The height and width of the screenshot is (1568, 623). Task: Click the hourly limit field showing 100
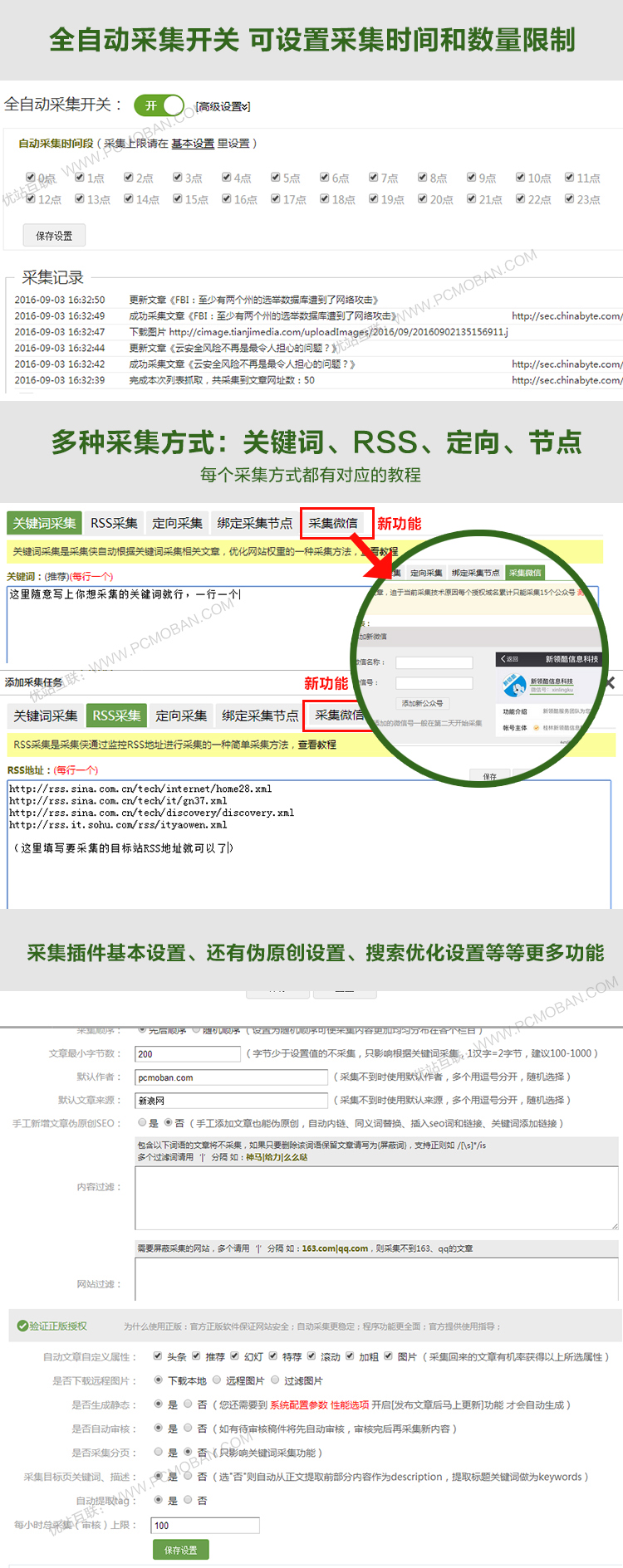[x=205, y=1526]
